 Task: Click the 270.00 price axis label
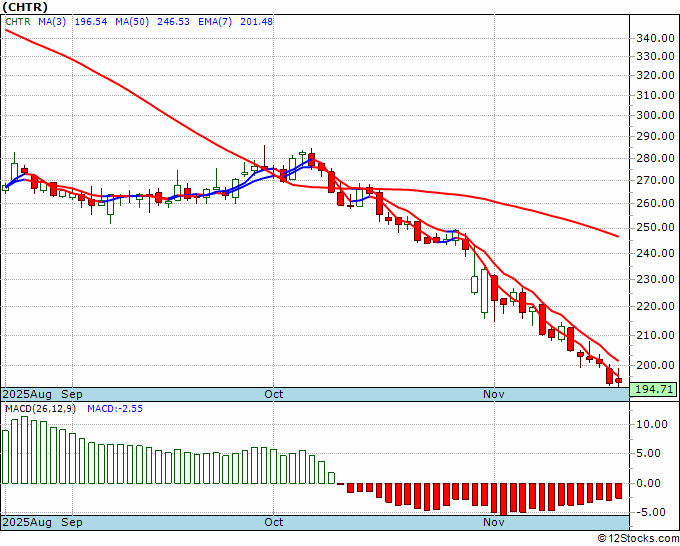[655, 180]
